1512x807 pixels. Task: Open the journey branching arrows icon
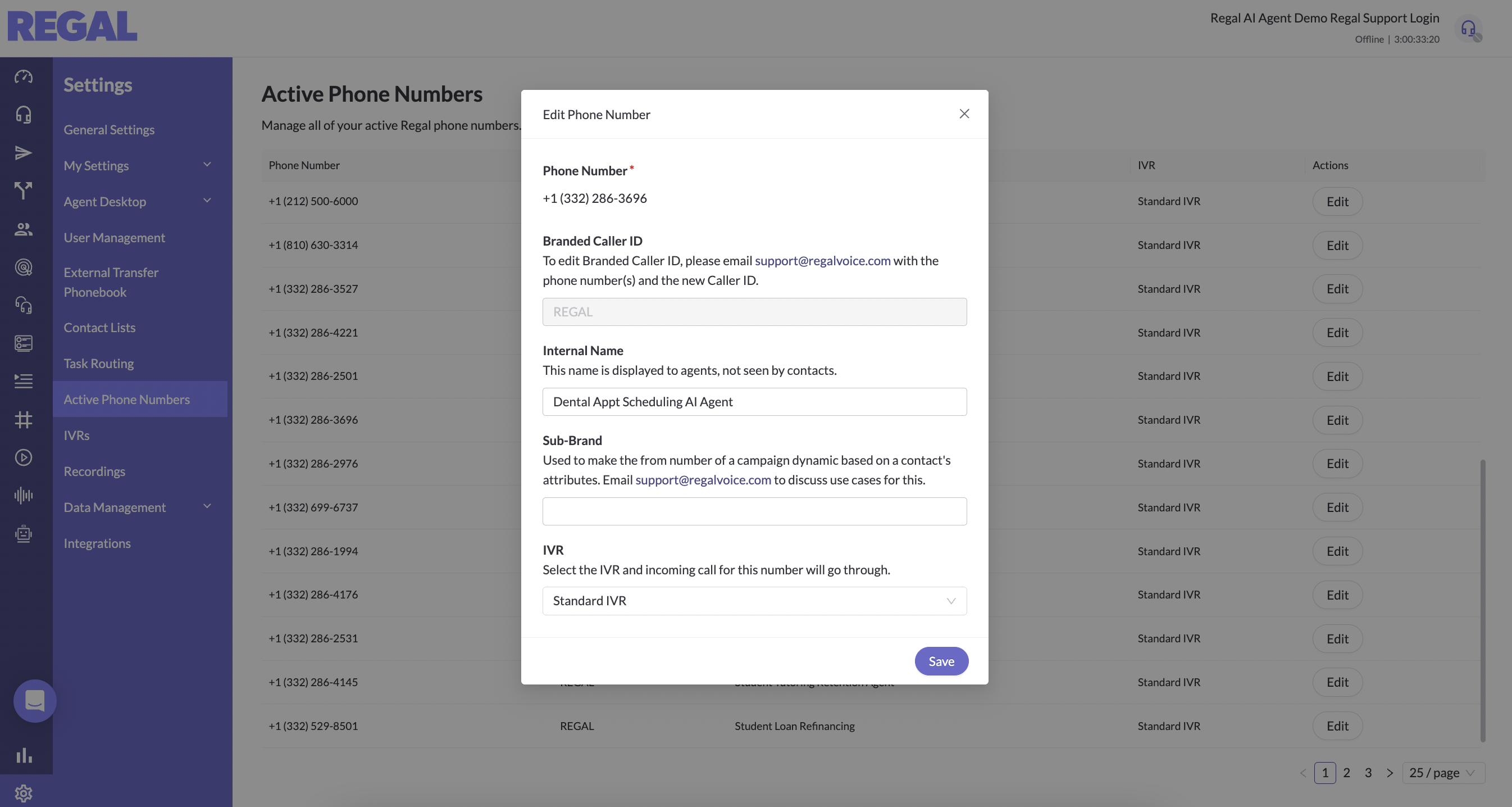[x=24, y=191]
